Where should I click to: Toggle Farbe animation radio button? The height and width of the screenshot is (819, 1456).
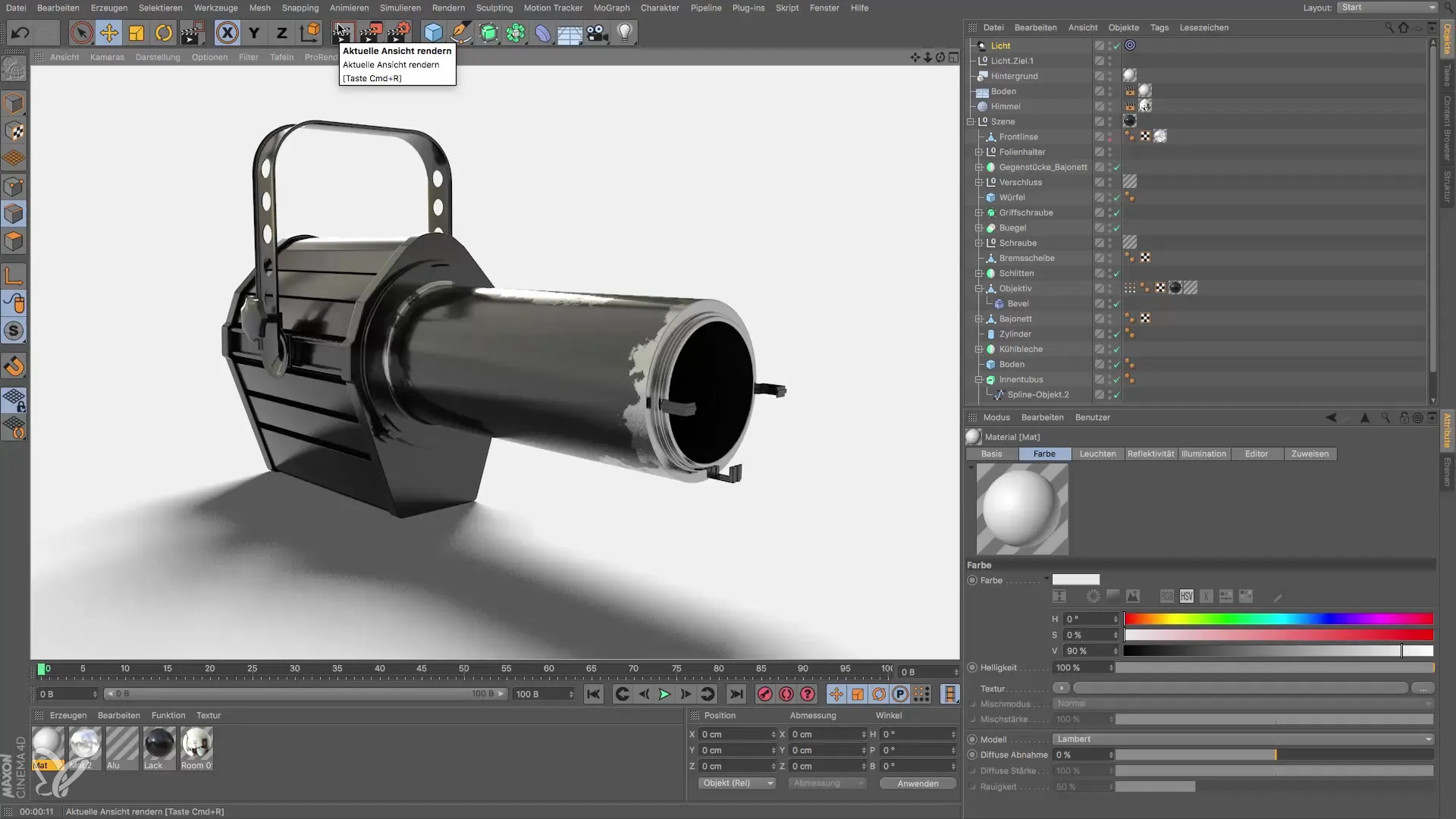pos(972,580)
